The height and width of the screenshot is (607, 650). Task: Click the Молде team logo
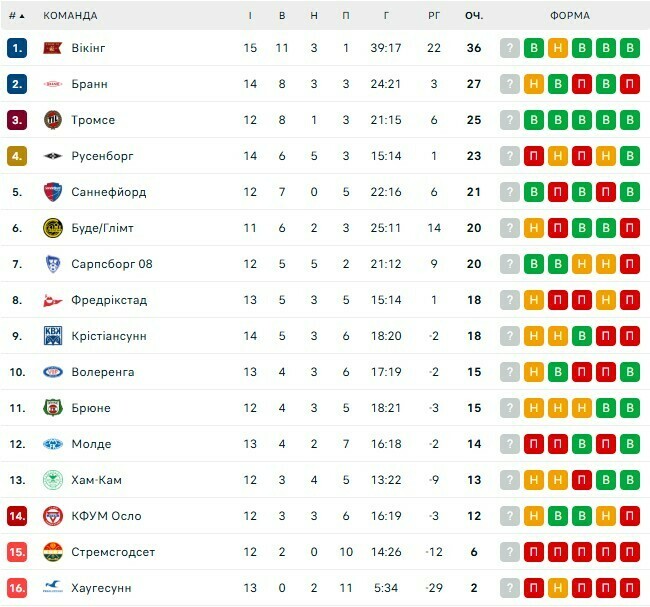click(x=53, y=444)
